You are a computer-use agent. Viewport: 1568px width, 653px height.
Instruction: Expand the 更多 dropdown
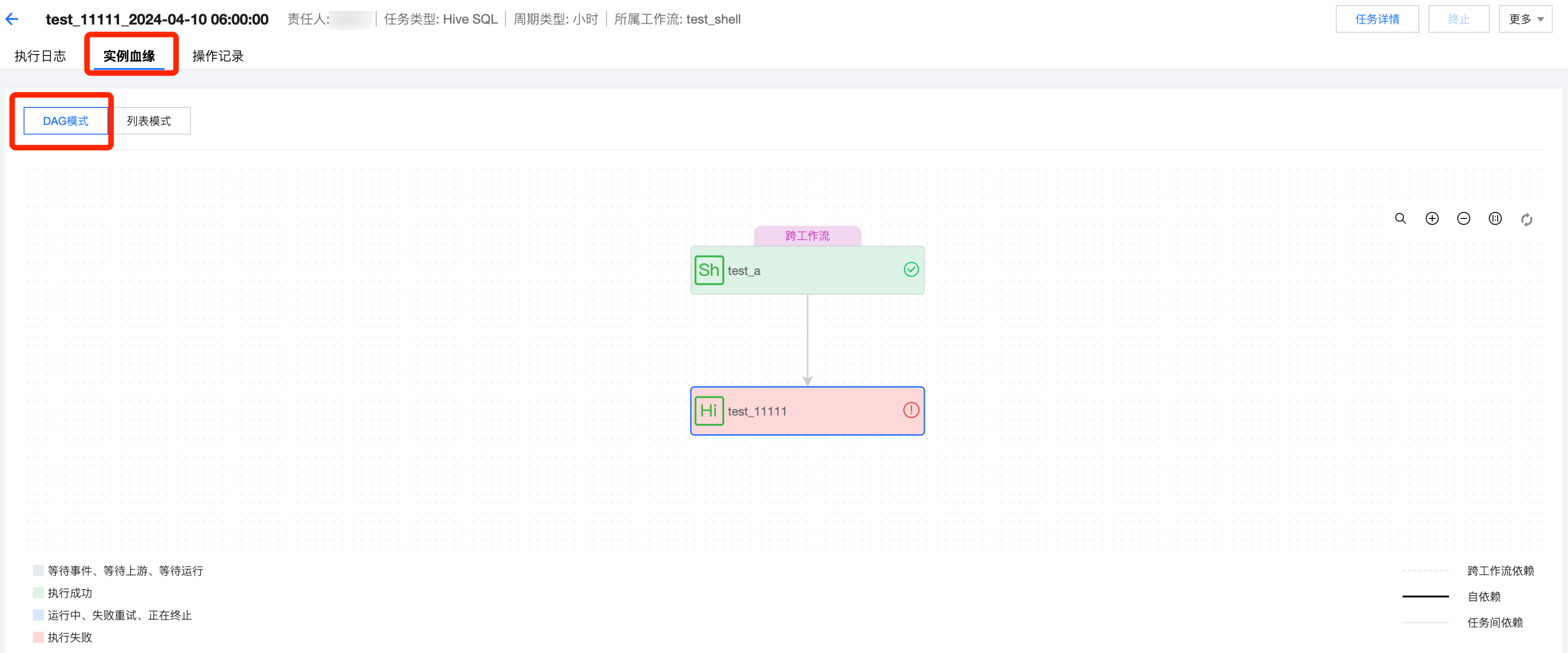pos(1526,19)
